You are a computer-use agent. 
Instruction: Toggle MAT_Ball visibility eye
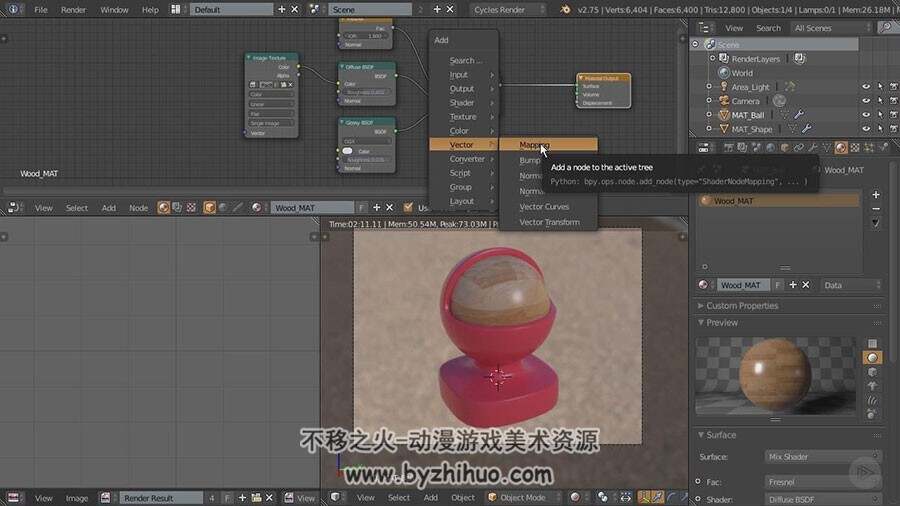click(866, 115)
